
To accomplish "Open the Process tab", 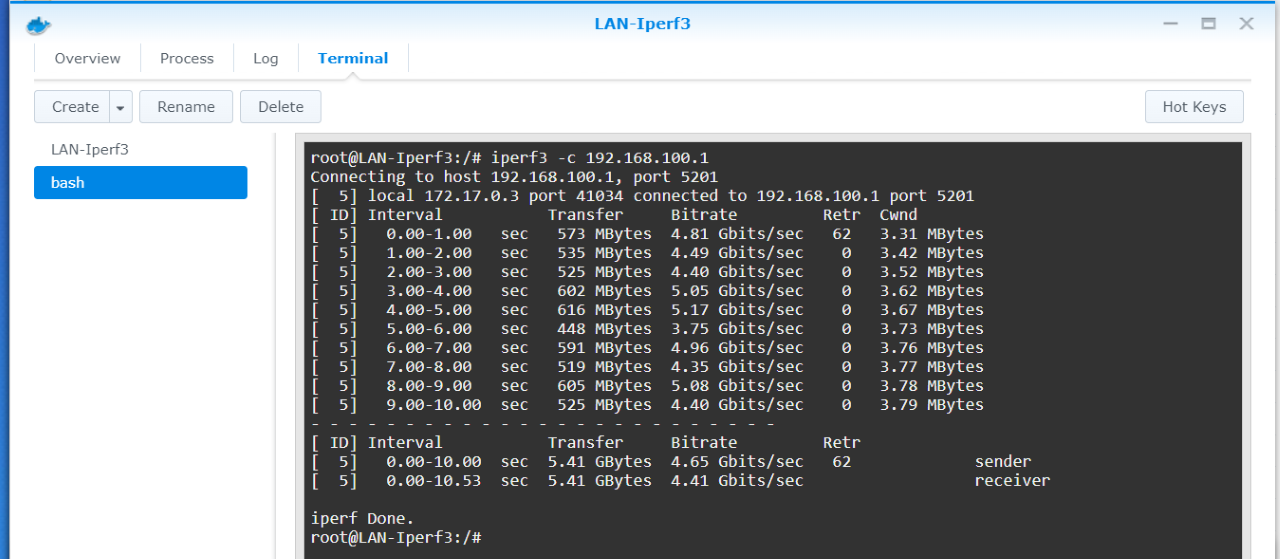I will click(187, 58).
